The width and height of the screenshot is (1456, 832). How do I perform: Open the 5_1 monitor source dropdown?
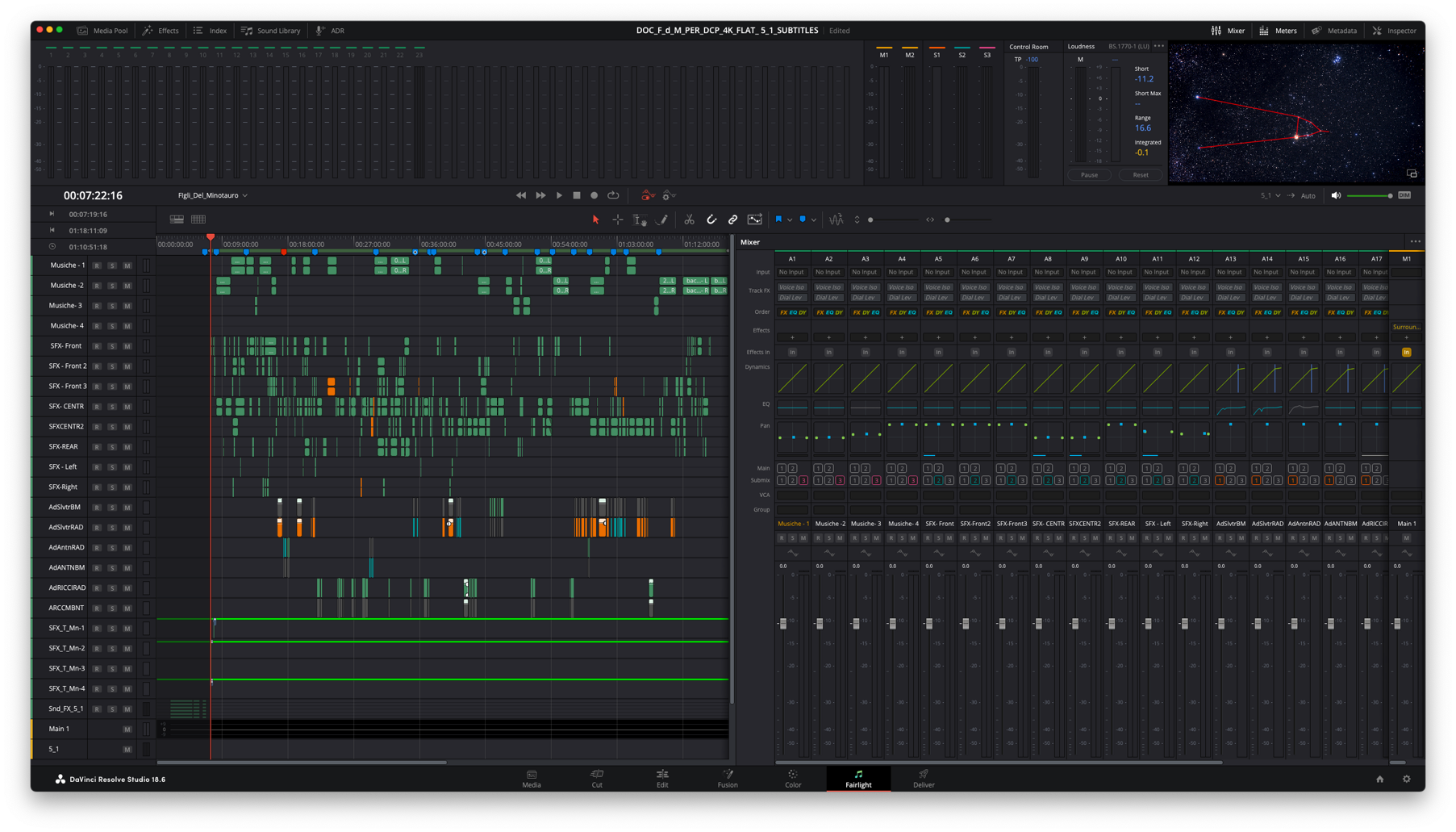(1270, 195)
